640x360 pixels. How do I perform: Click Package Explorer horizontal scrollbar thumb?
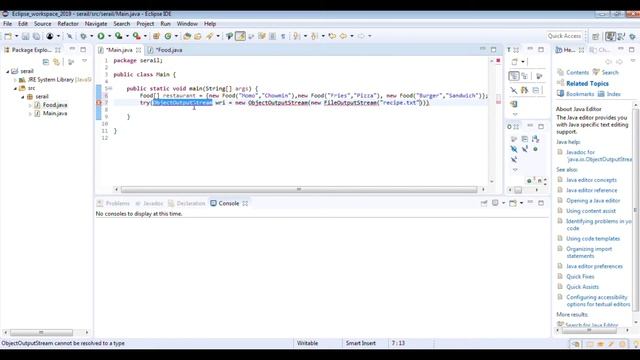pyautogui.click(x=41, y=332)
